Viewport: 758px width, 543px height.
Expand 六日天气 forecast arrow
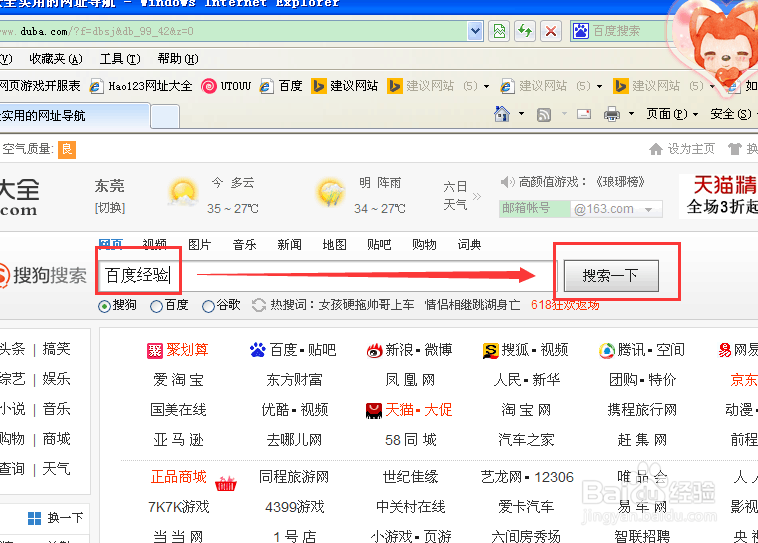pos(477,196)
